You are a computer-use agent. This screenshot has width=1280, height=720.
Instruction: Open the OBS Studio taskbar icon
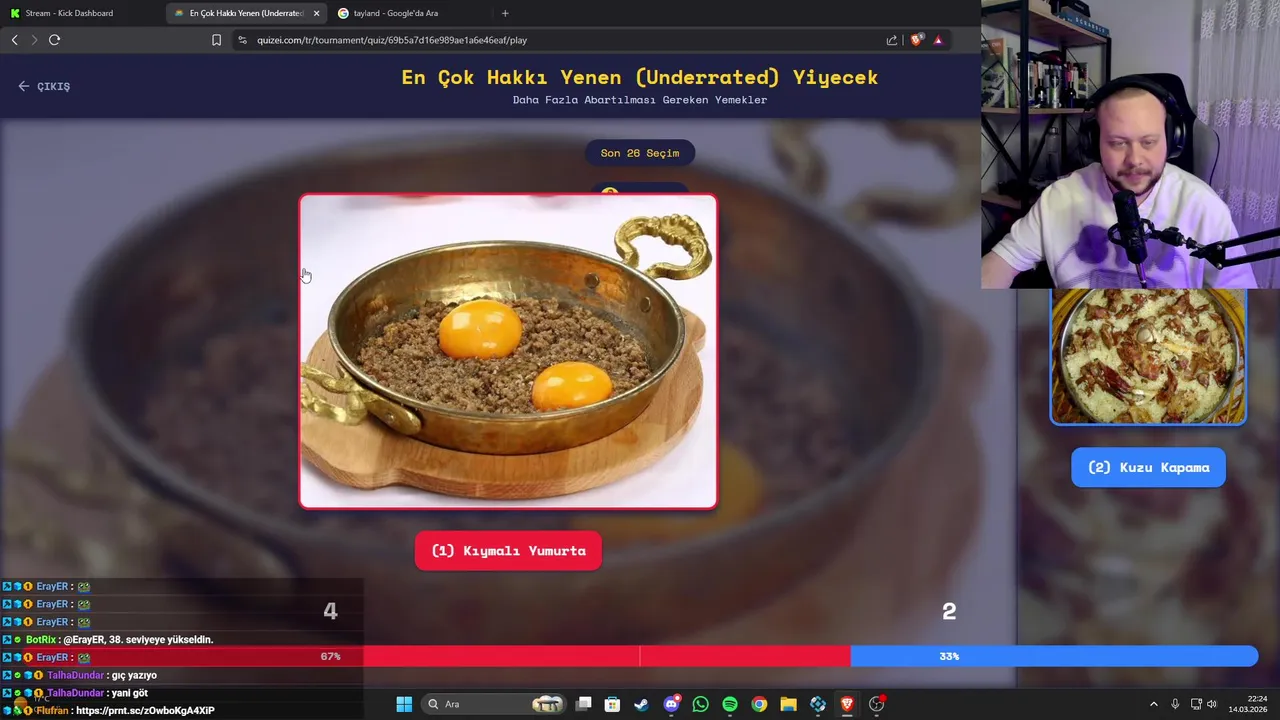tap(877, 704)
